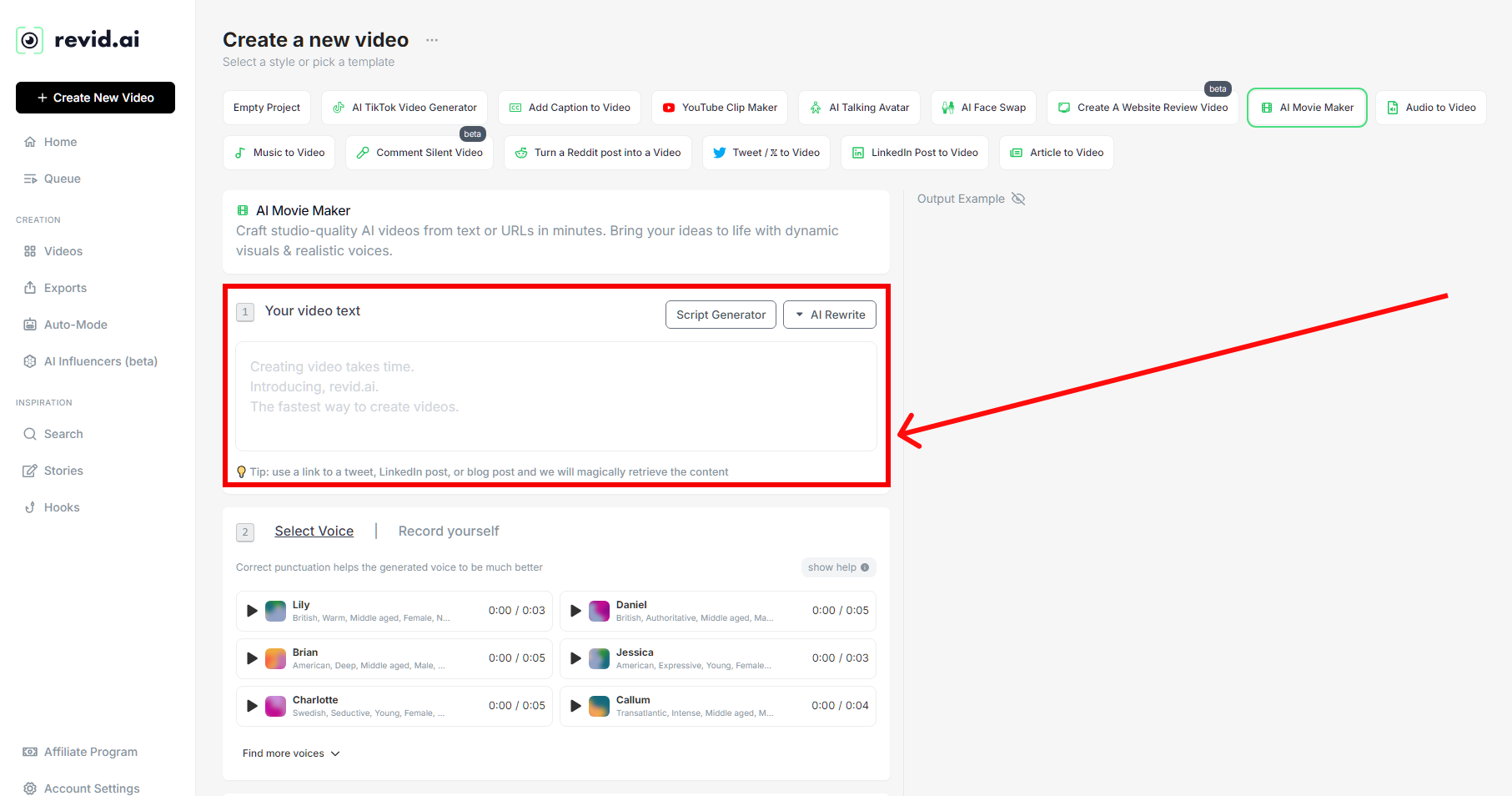Choose the AI Face Swap template

(984, 108)
